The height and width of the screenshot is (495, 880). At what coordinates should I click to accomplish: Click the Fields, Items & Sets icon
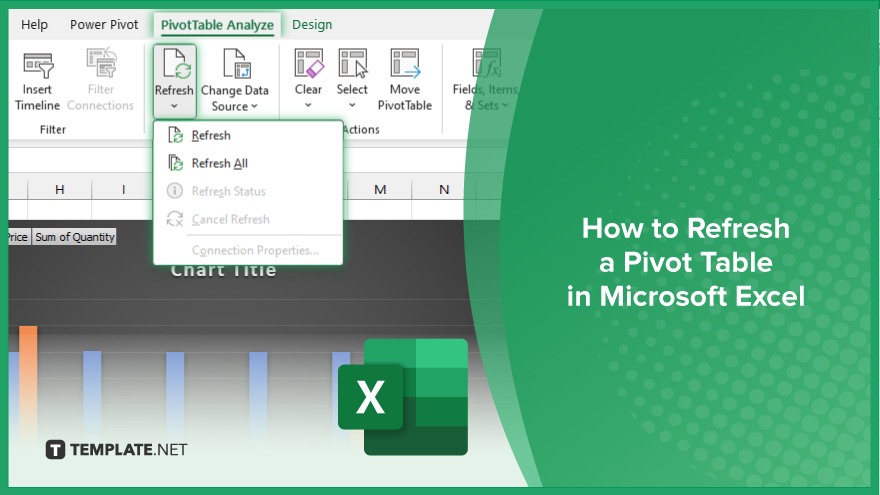487,63
